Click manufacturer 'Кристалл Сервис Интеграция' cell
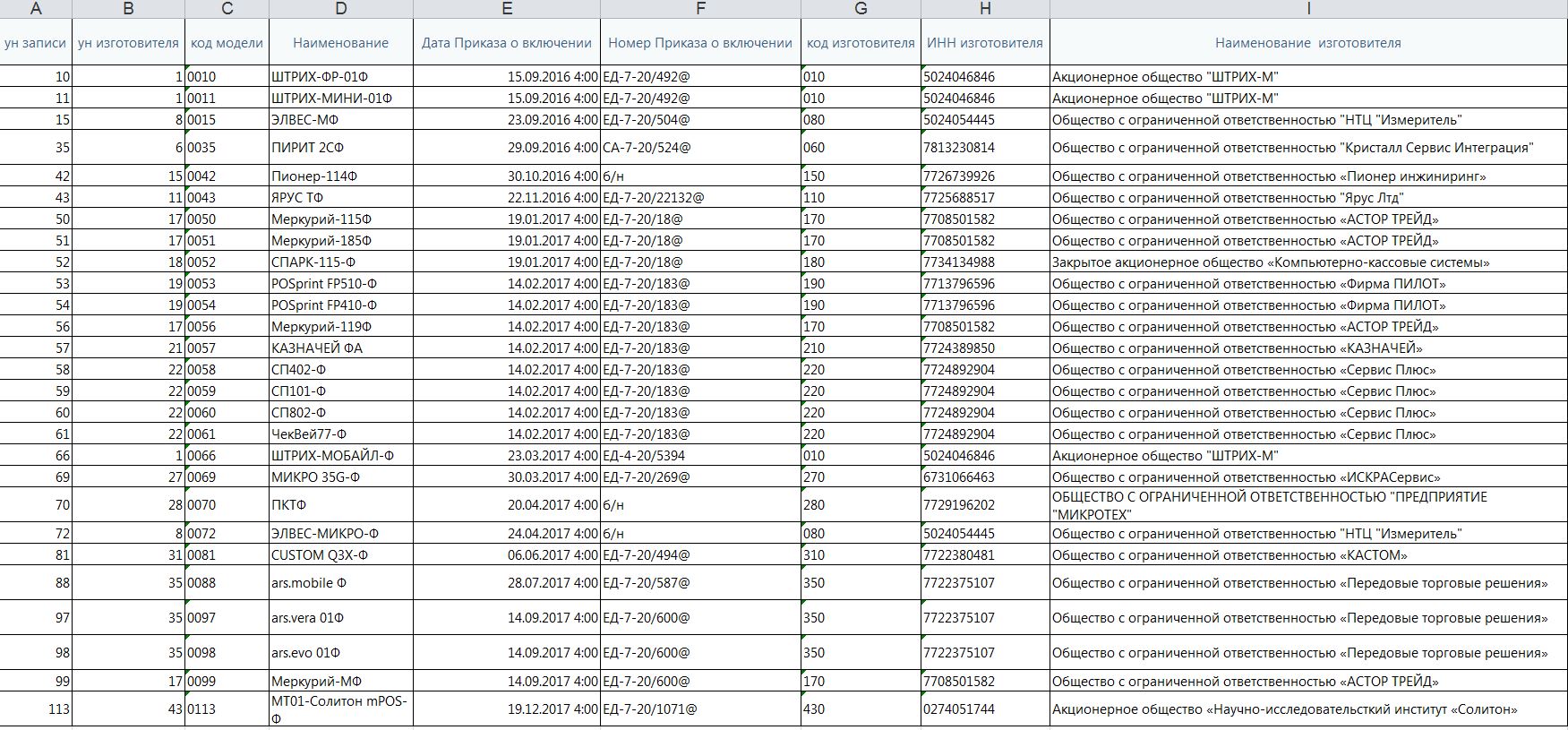This screenshot has width=1568, height=730. [x=1308, y=147]
